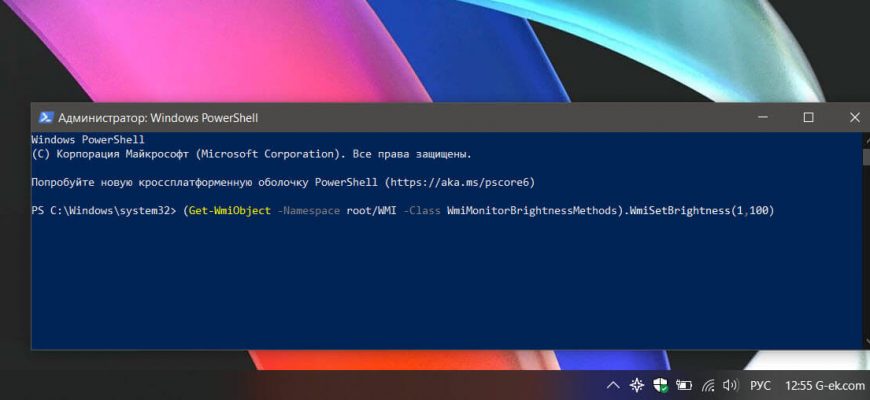870x400 pixels.
Task: Switch input language via РУС indicator
Action: point(760,385)
